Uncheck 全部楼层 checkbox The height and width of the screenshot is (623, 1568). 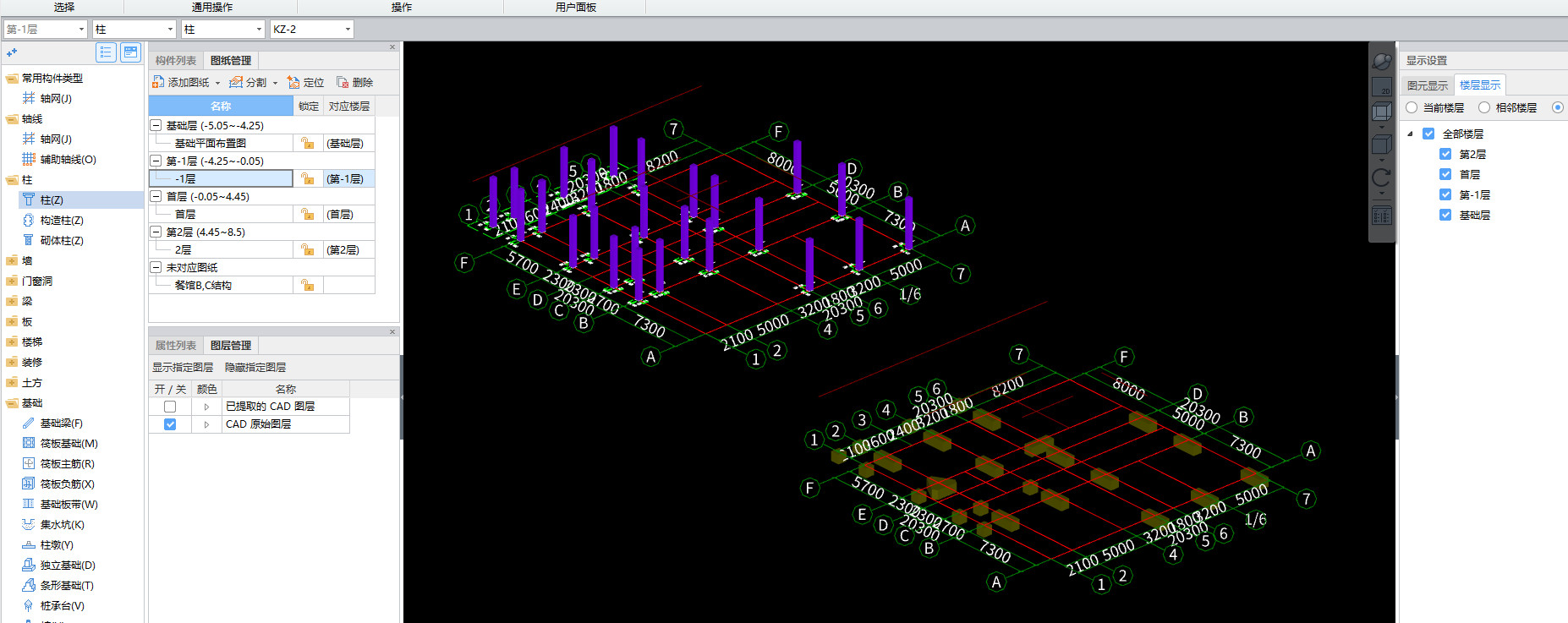tap(1428, 134)
